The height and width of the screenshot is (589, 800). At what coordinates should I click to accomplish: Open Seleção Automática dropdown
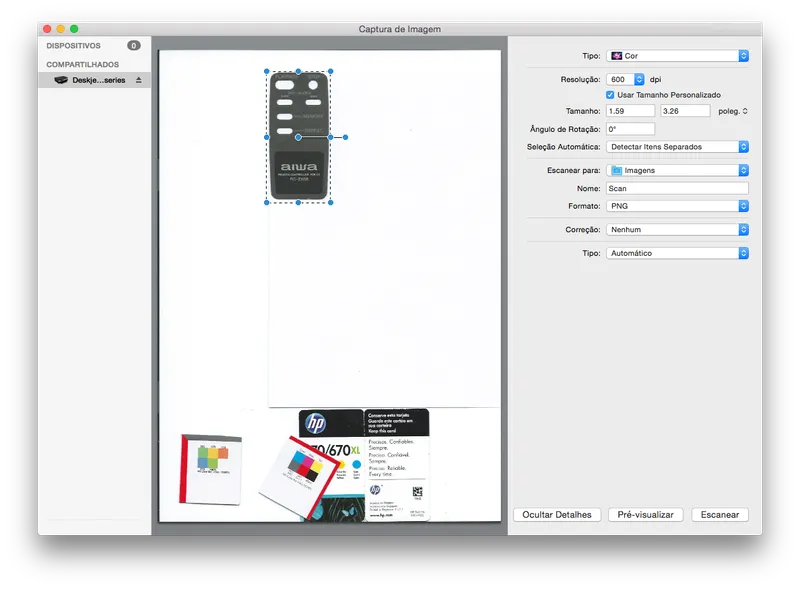677,147
